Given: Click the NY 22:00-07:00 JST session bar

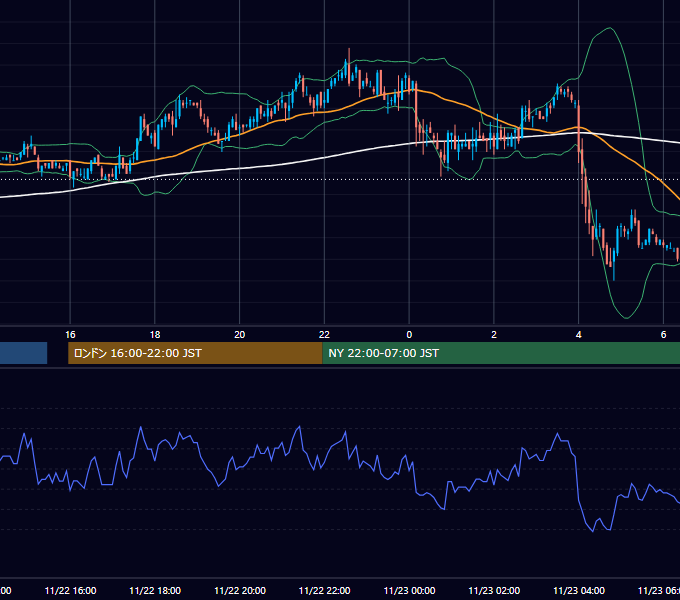Looking at the screenshot, I should click(x=501, y=353).
